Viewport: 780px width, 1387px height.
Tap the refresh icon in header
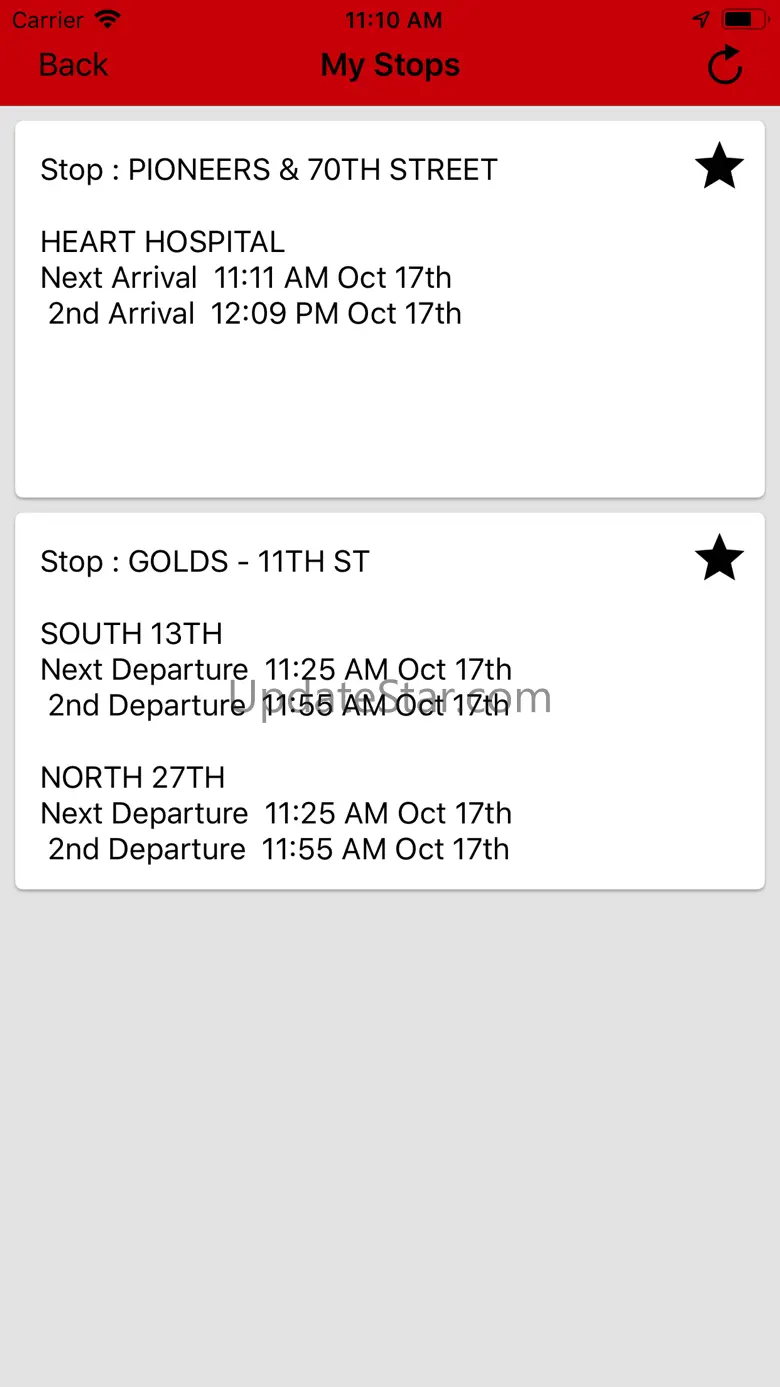(x=725, y=66)
